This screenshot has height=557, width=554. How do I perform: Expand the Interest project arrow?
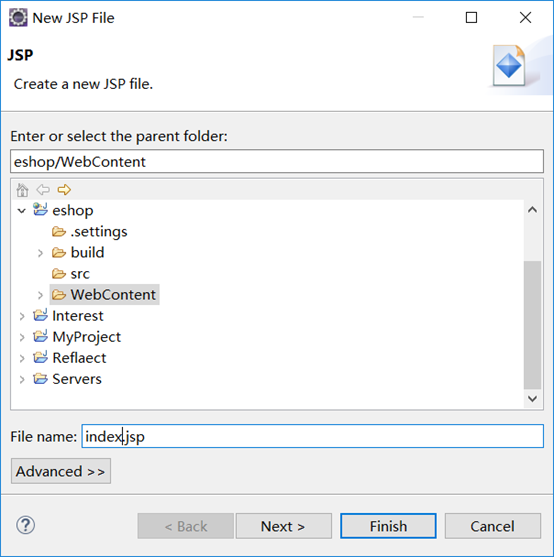tap(22, 316)
